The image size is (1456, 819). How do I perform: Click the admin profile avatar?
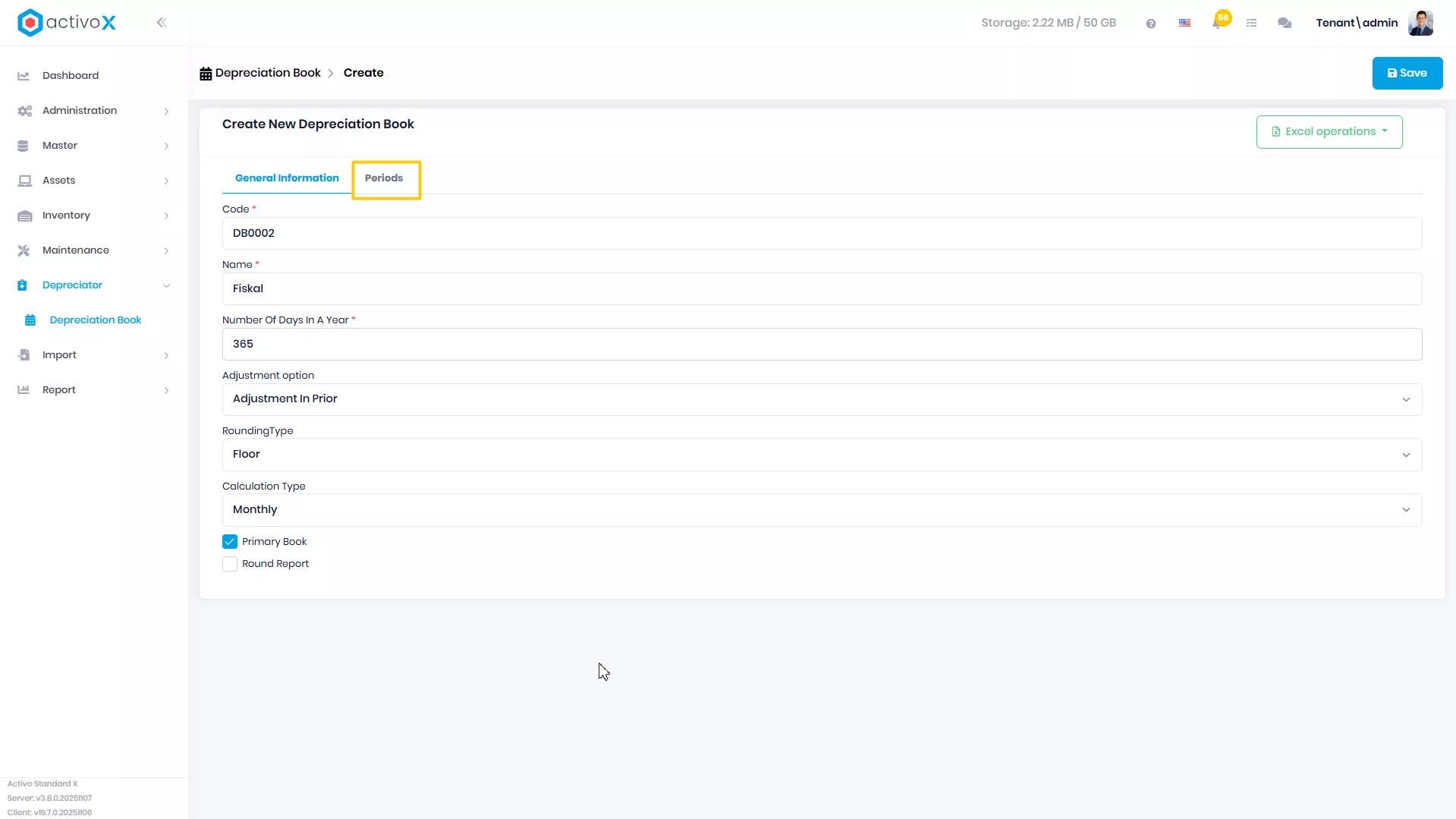(1420, 23)
